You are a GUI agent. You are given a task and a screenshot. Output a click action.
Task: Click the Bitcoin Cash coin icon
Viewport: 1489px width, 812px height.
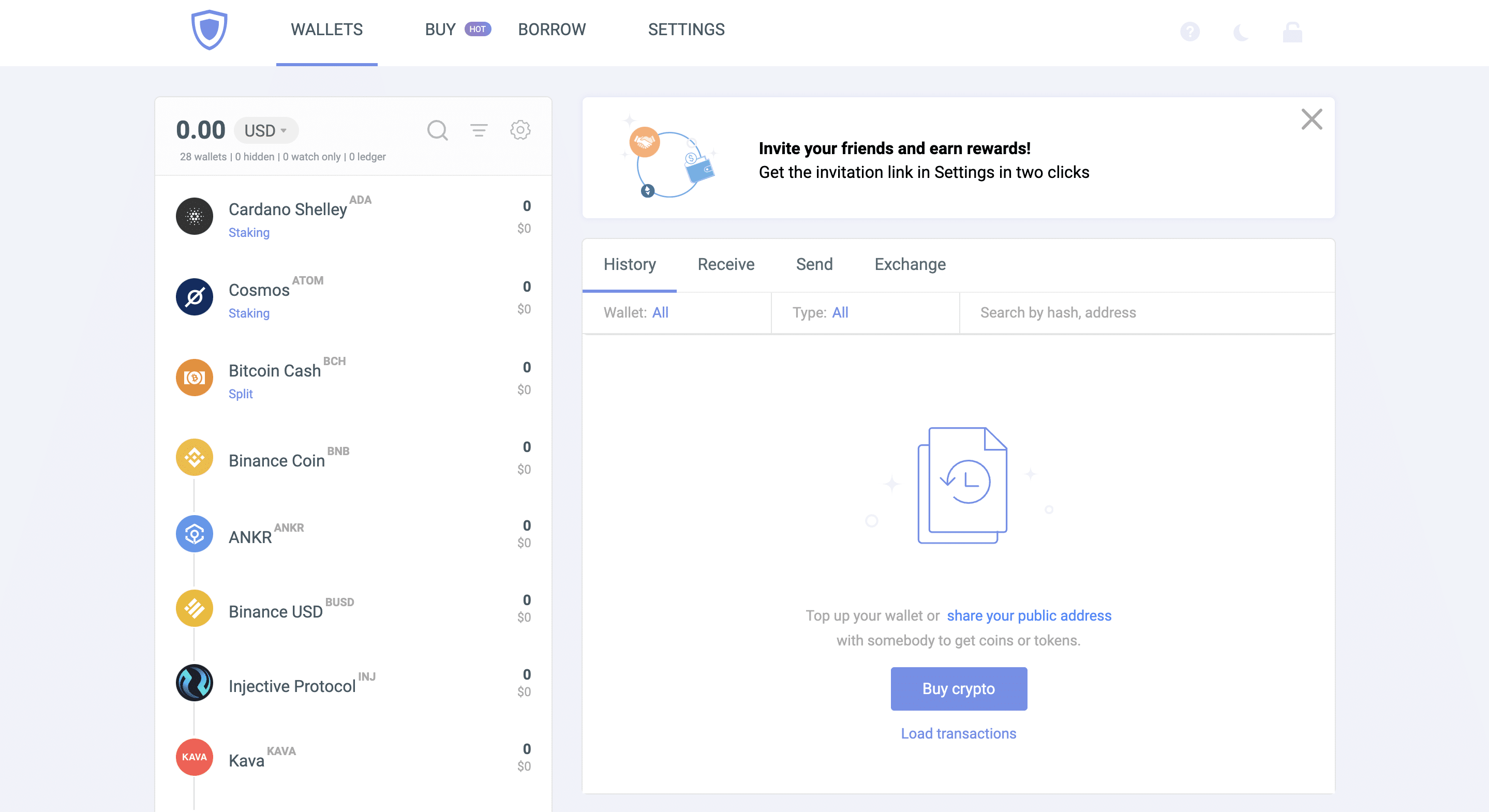pos(194,378)
